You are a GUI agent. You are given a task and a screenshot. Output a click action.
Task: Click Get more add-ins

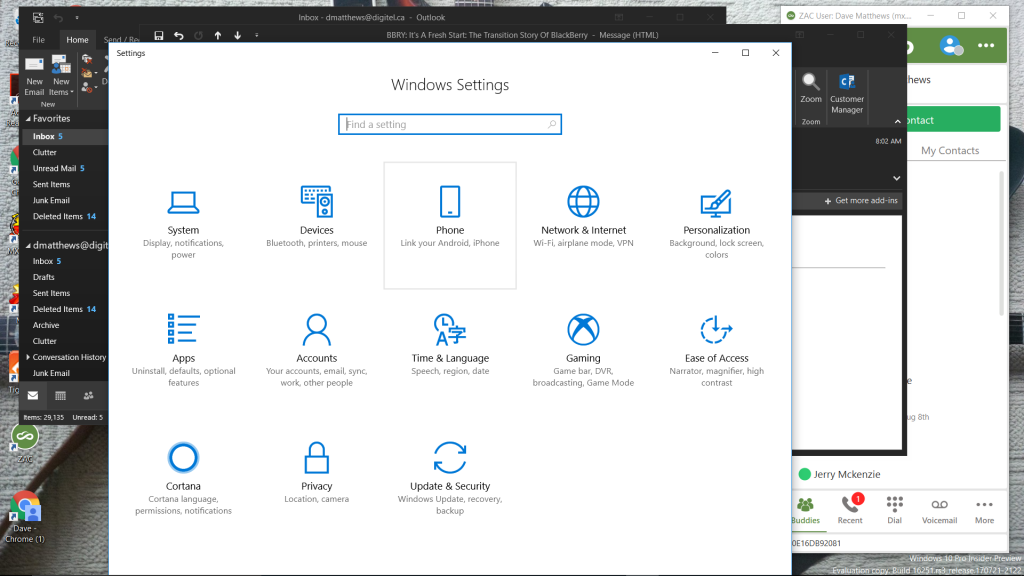[861, 200]
